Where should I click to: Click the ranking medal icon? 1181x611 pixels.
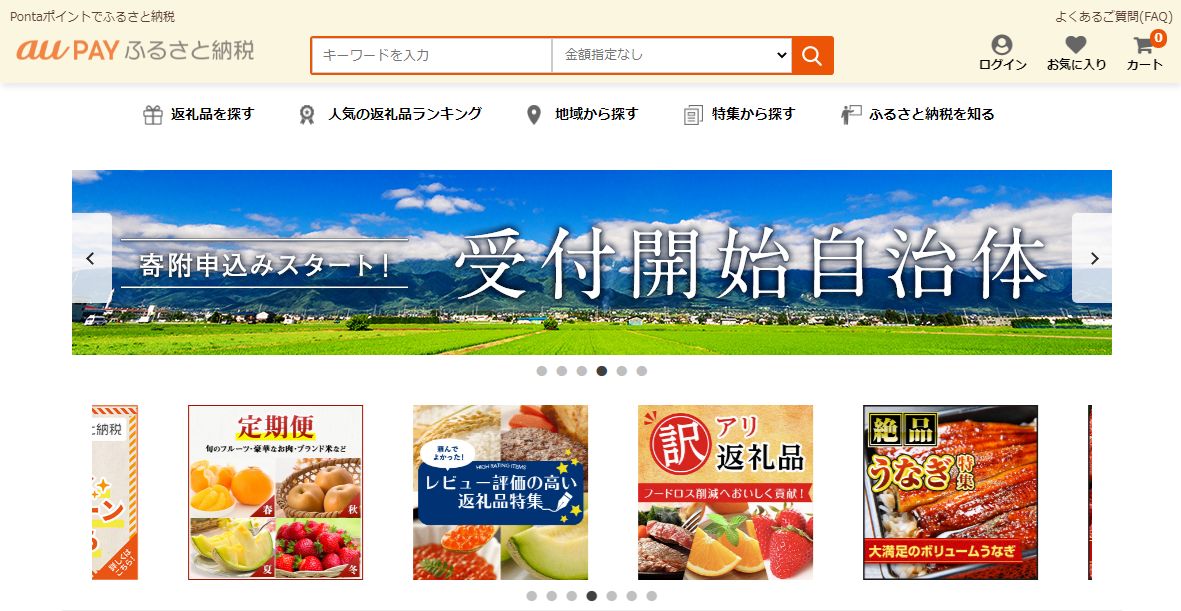click(x=307, y=115)
